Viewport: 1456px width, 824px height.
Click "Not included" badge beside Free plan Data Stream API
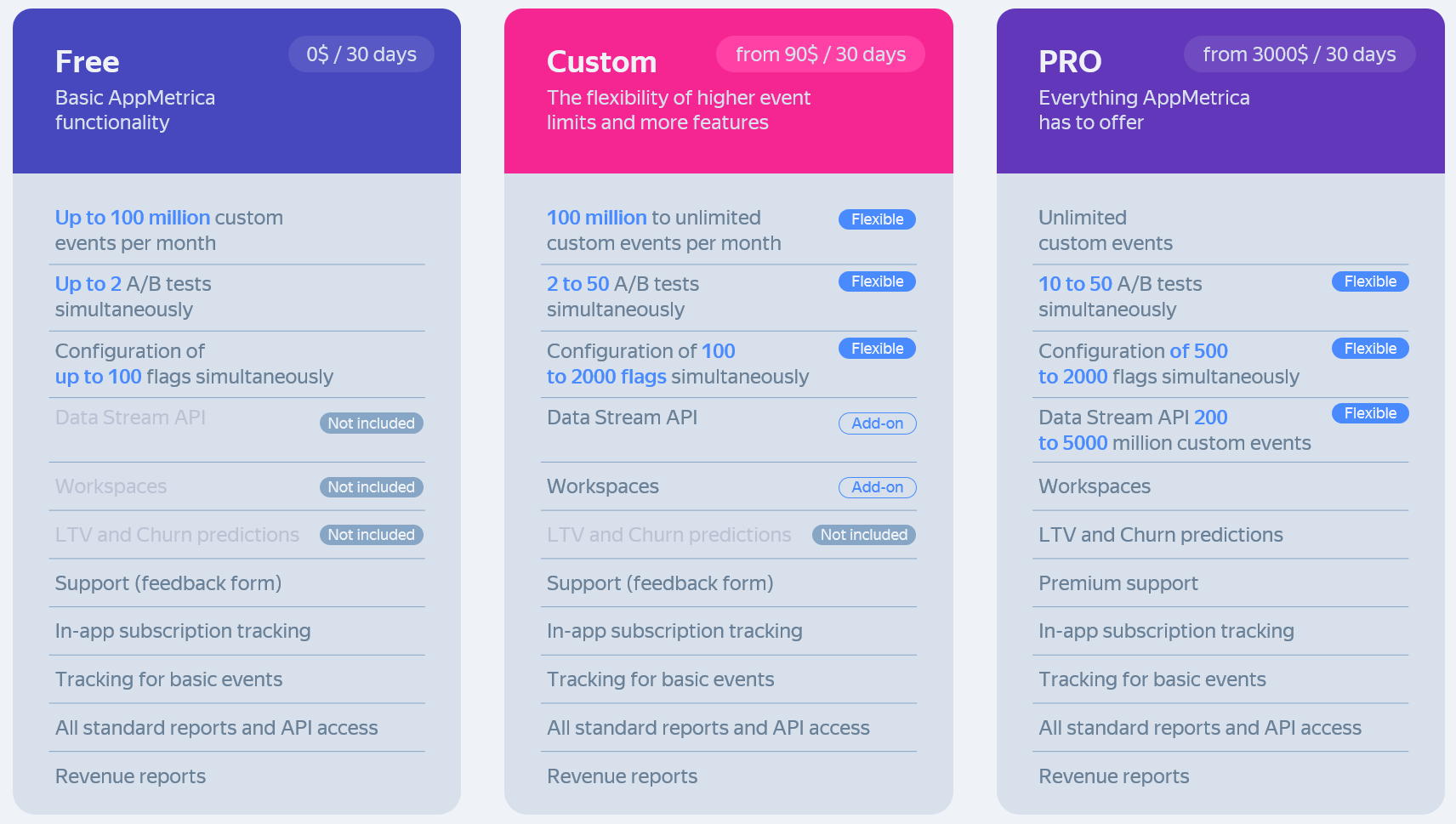pos(371,423)
